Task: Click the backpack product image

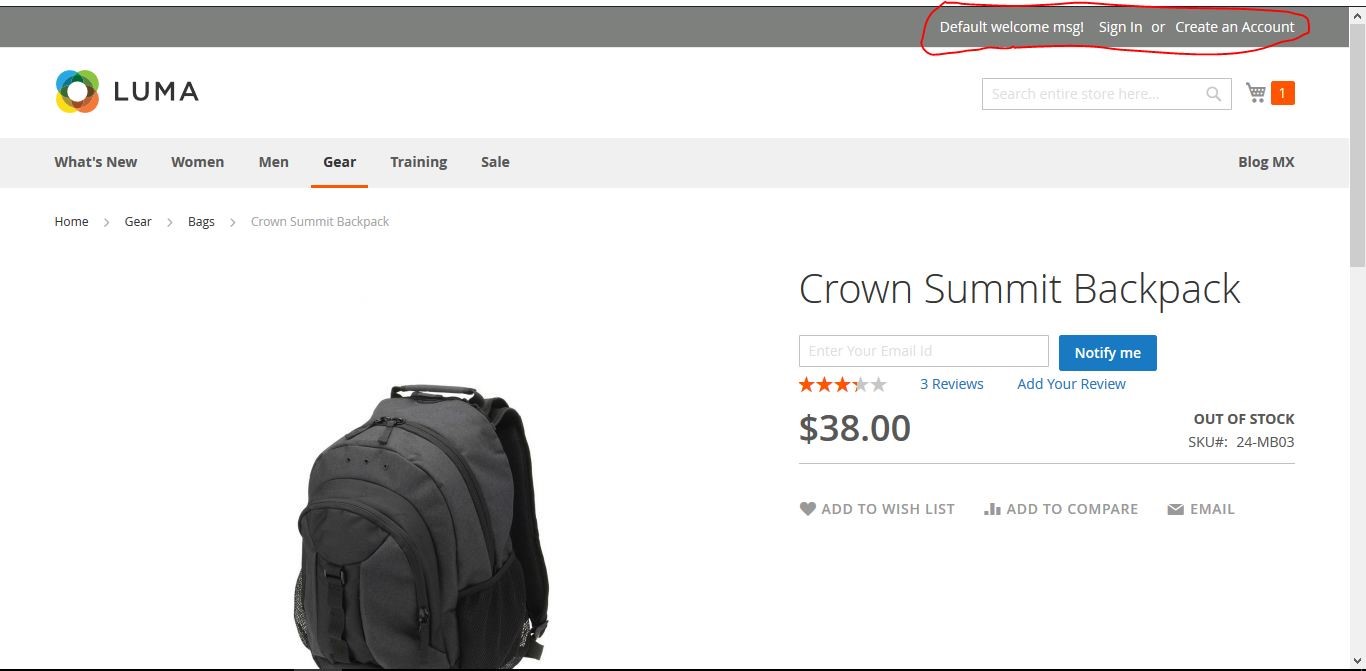Action: point(423,525)
